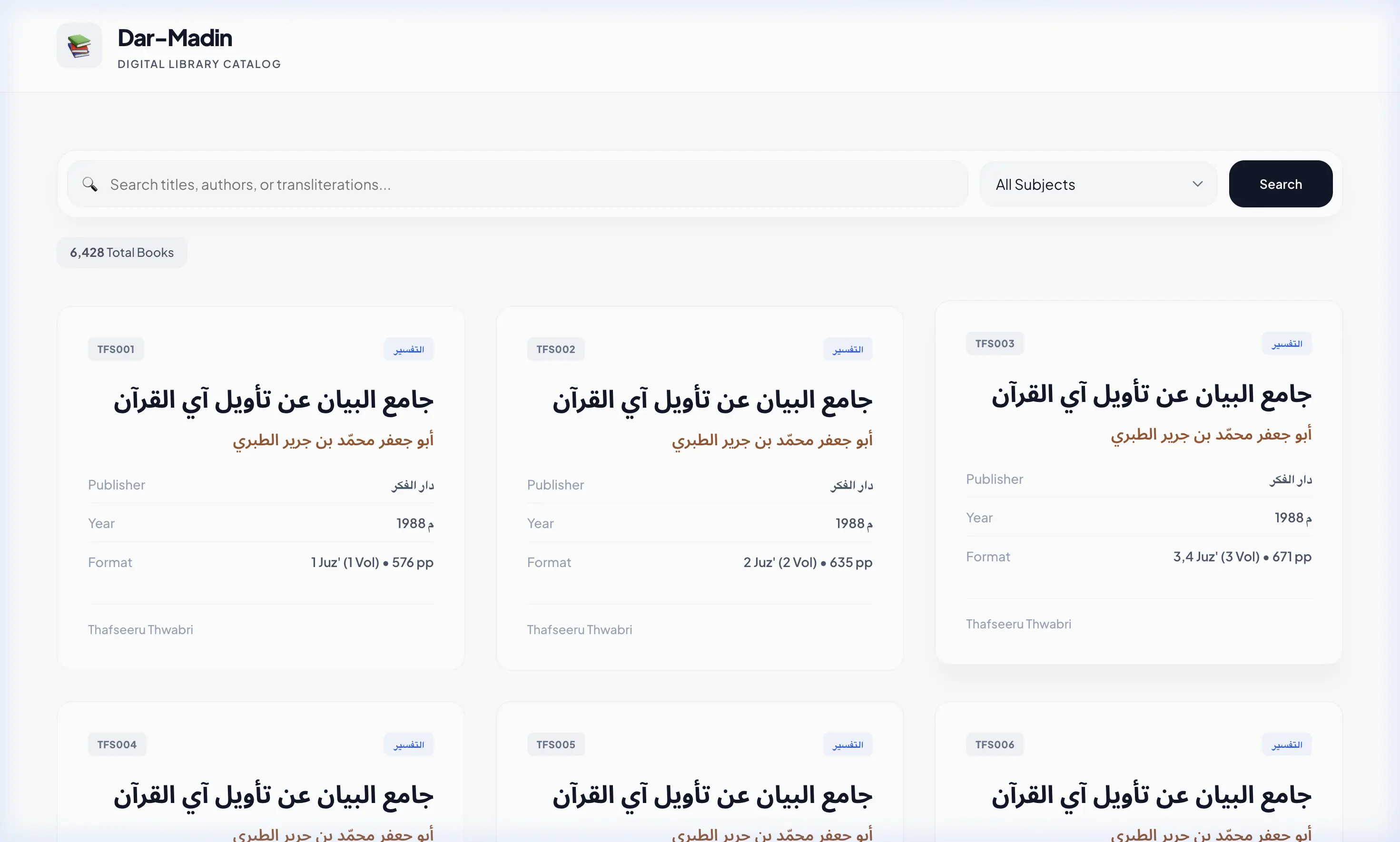
Task: Click التفسير subject tag on TFS003 card
Action: pyautogui.click(x=1286, y=343)
